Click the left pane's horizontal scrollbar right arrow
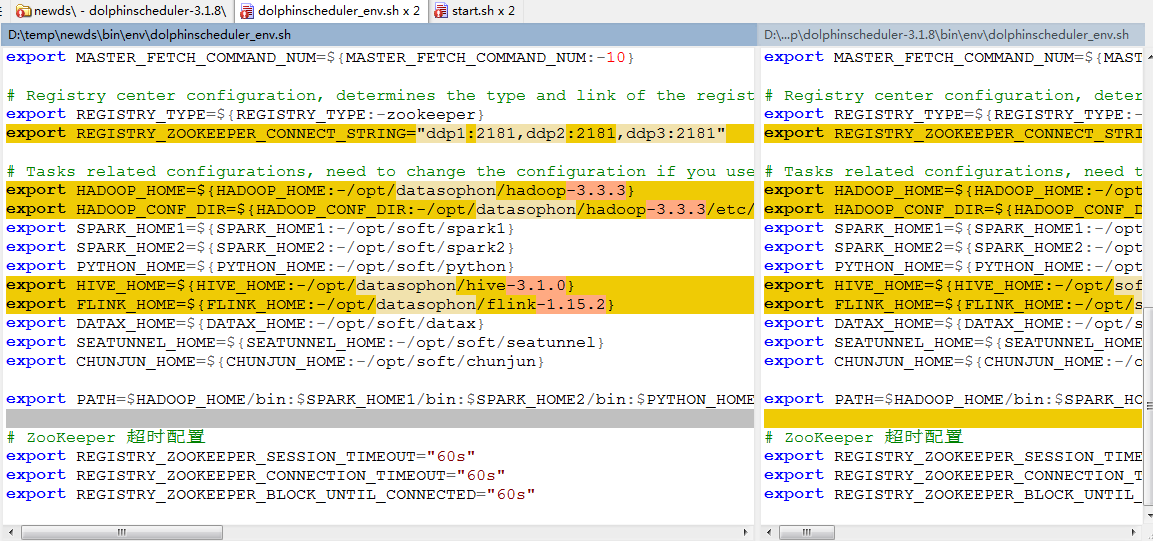 pos(746,531)
